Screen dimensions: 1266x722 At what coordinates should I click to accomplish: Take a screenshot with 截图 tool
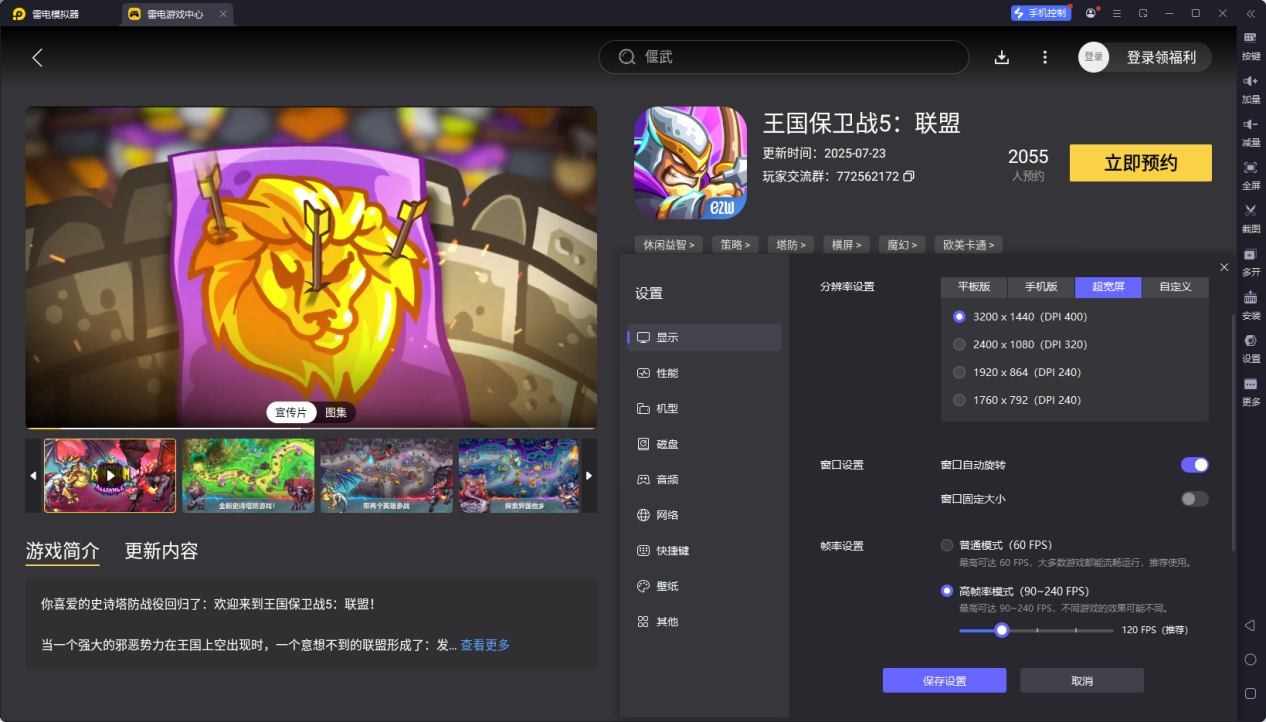(1251, 217)
